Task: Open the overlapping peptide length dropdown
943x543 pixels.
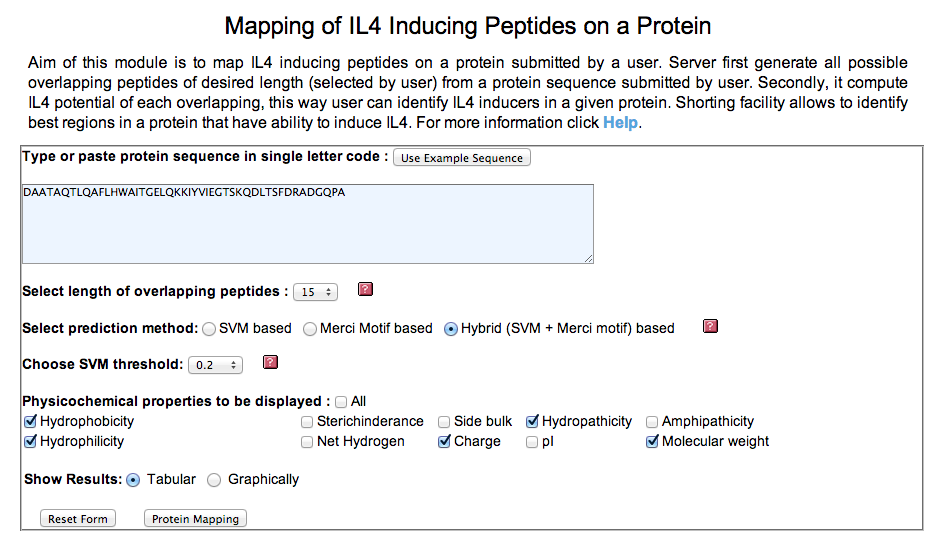Action: (x=316, y=292)
